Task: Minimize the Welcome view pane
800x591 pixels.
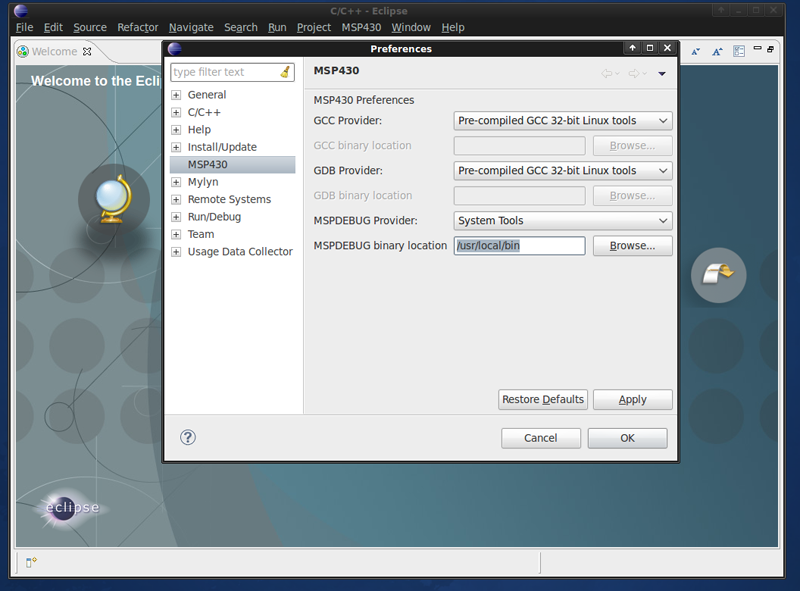Action: click(758, 48)
